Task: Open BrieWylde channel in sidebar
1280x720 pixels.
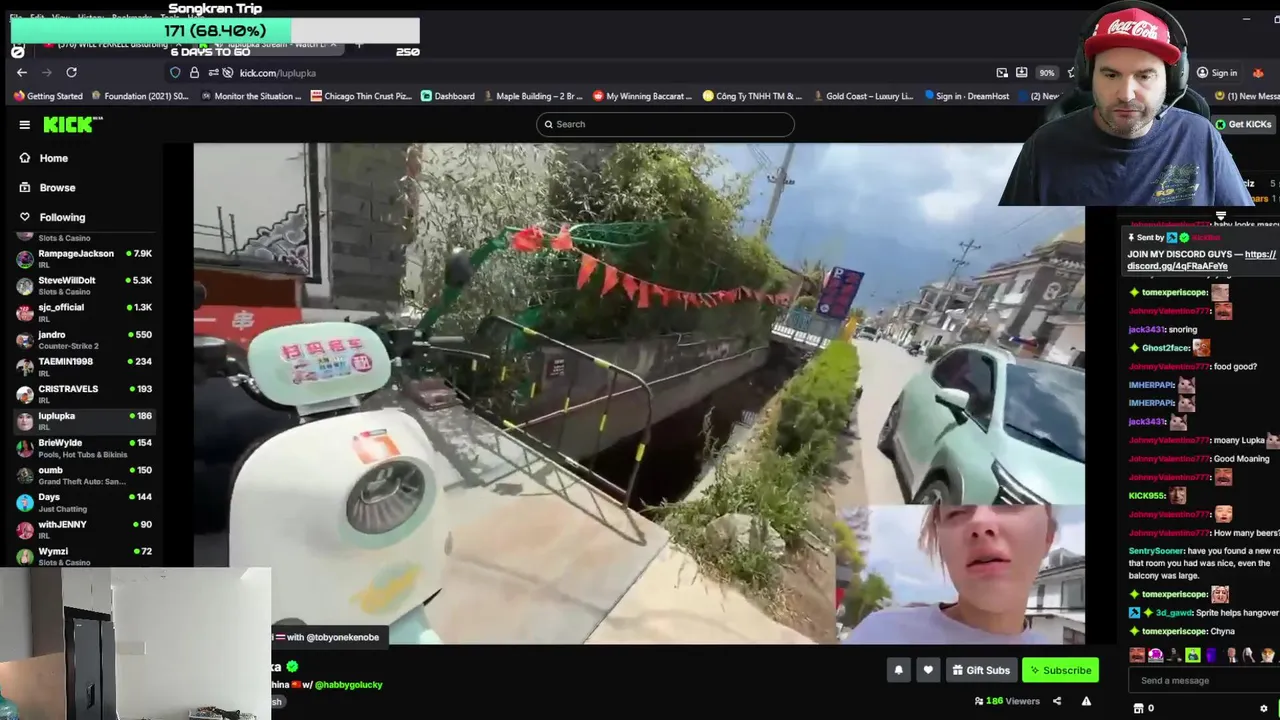Action: click(x=84, y=448)
